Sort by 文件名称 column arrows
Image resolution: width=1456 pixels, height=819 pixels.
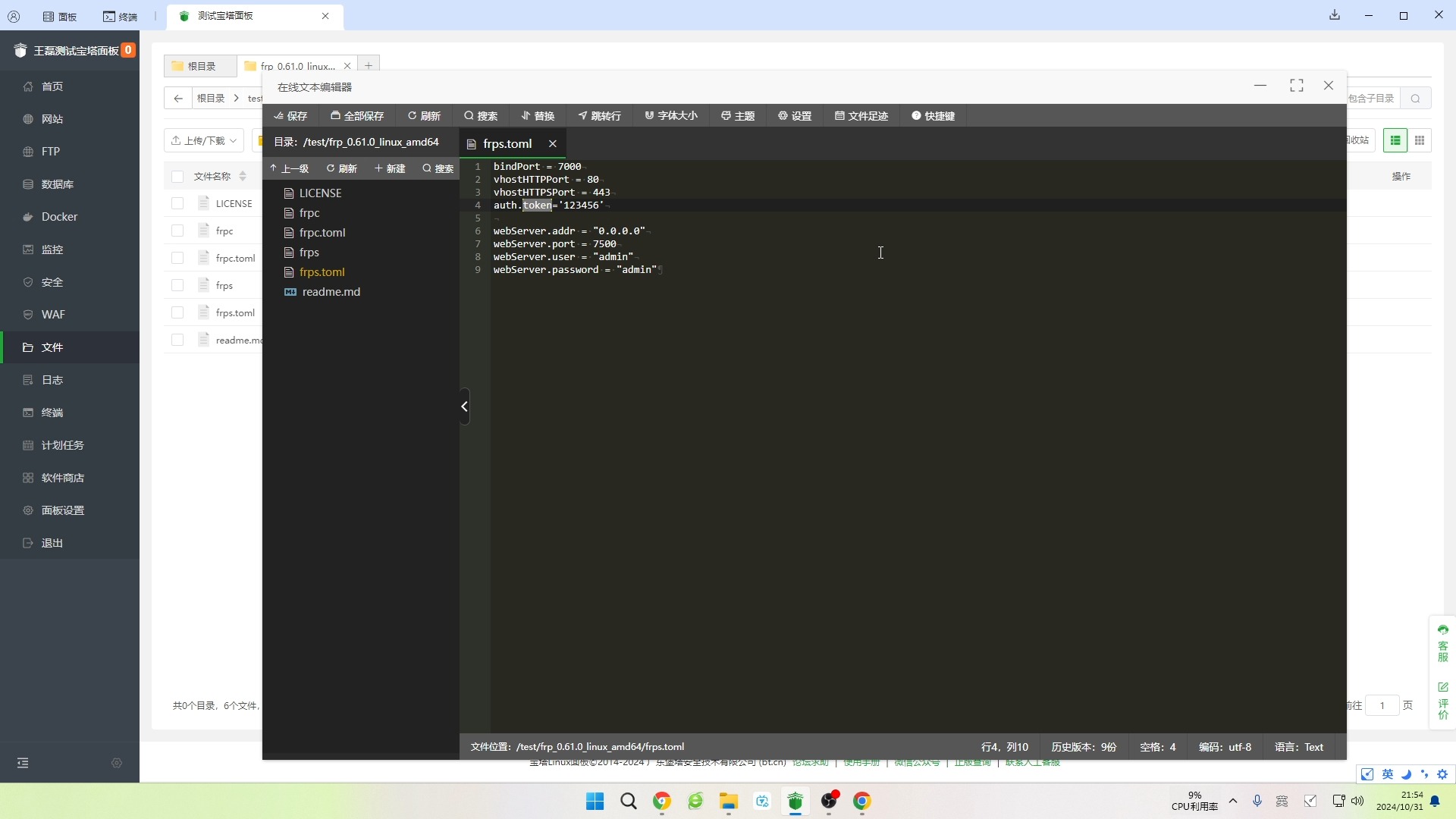click(243, 177)
